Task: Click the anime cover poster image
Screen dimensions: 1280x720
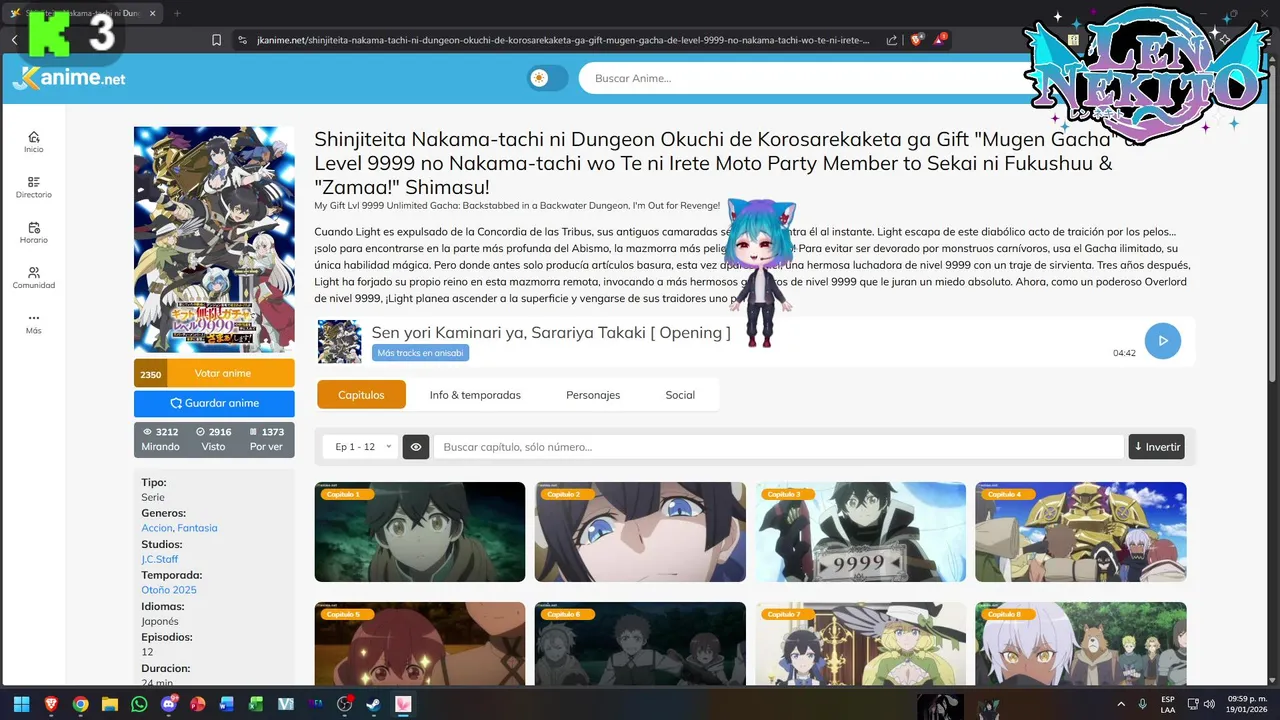Action: [x=214, y=239]
